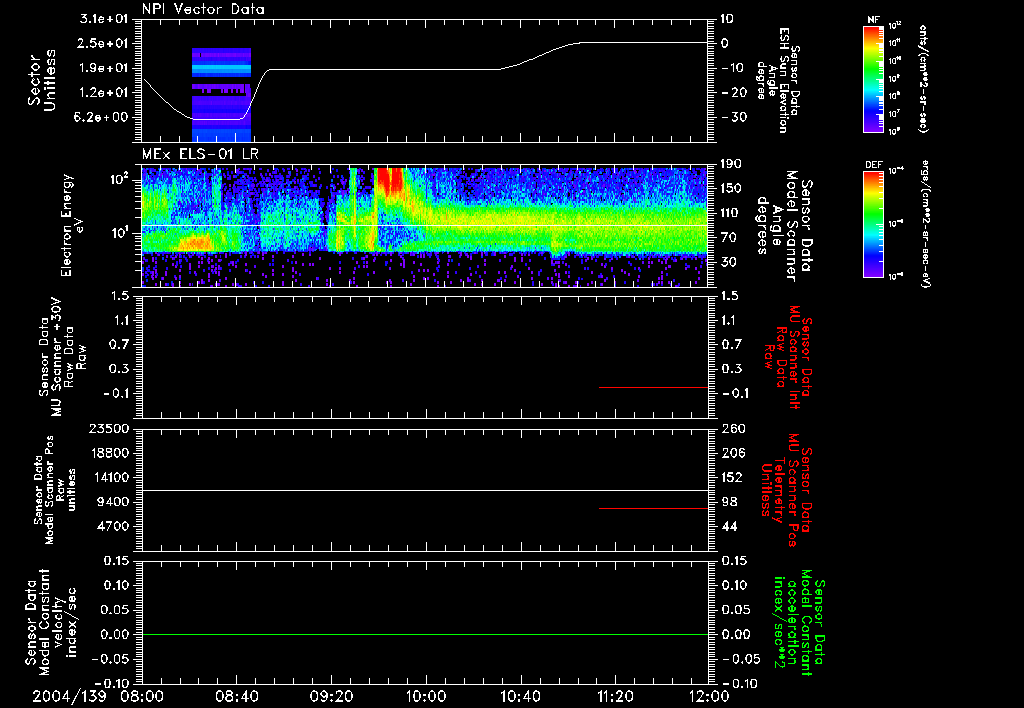Select the red 'MU Scanner Pos Telemetry' label

[x=786, y=490]
